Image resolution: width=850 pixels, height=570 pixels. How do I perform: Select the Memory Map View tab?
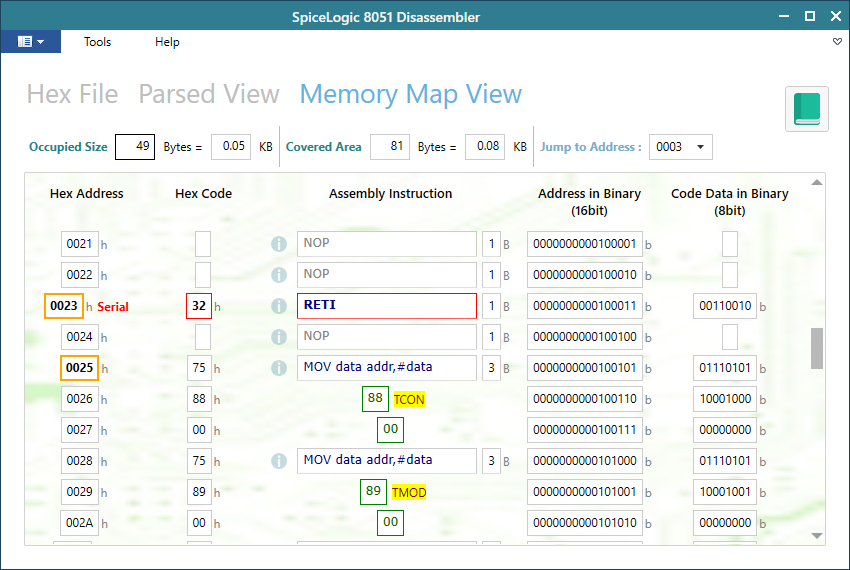[x=410, y=94]
